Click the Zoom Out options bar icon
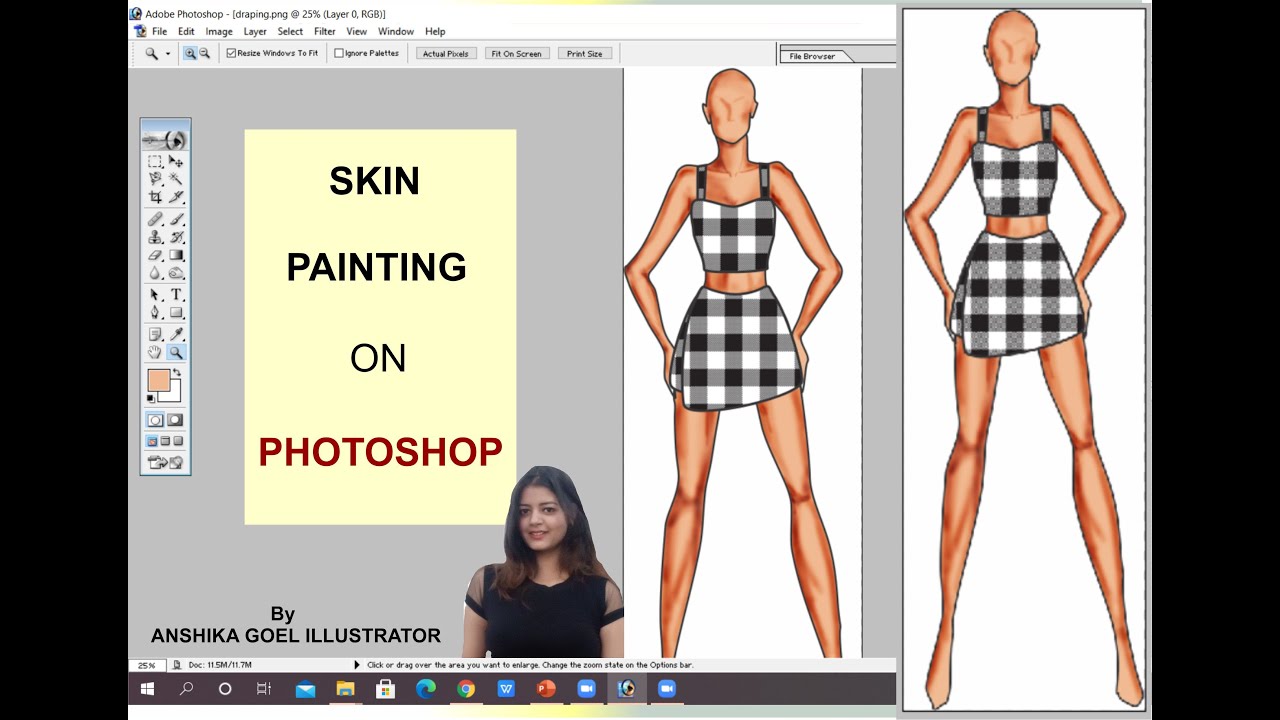 [x=204, y=54]
